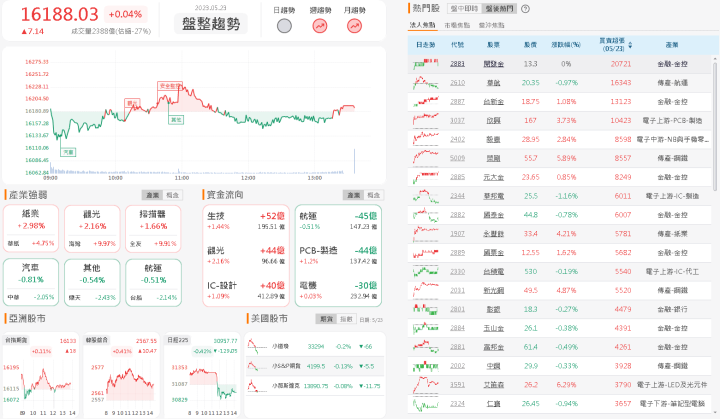Screen dimensions: 720x419
Task: Switch 熱門股 to 盤中即時 mode
Action: pyautogui.click(x=465, y=9)
